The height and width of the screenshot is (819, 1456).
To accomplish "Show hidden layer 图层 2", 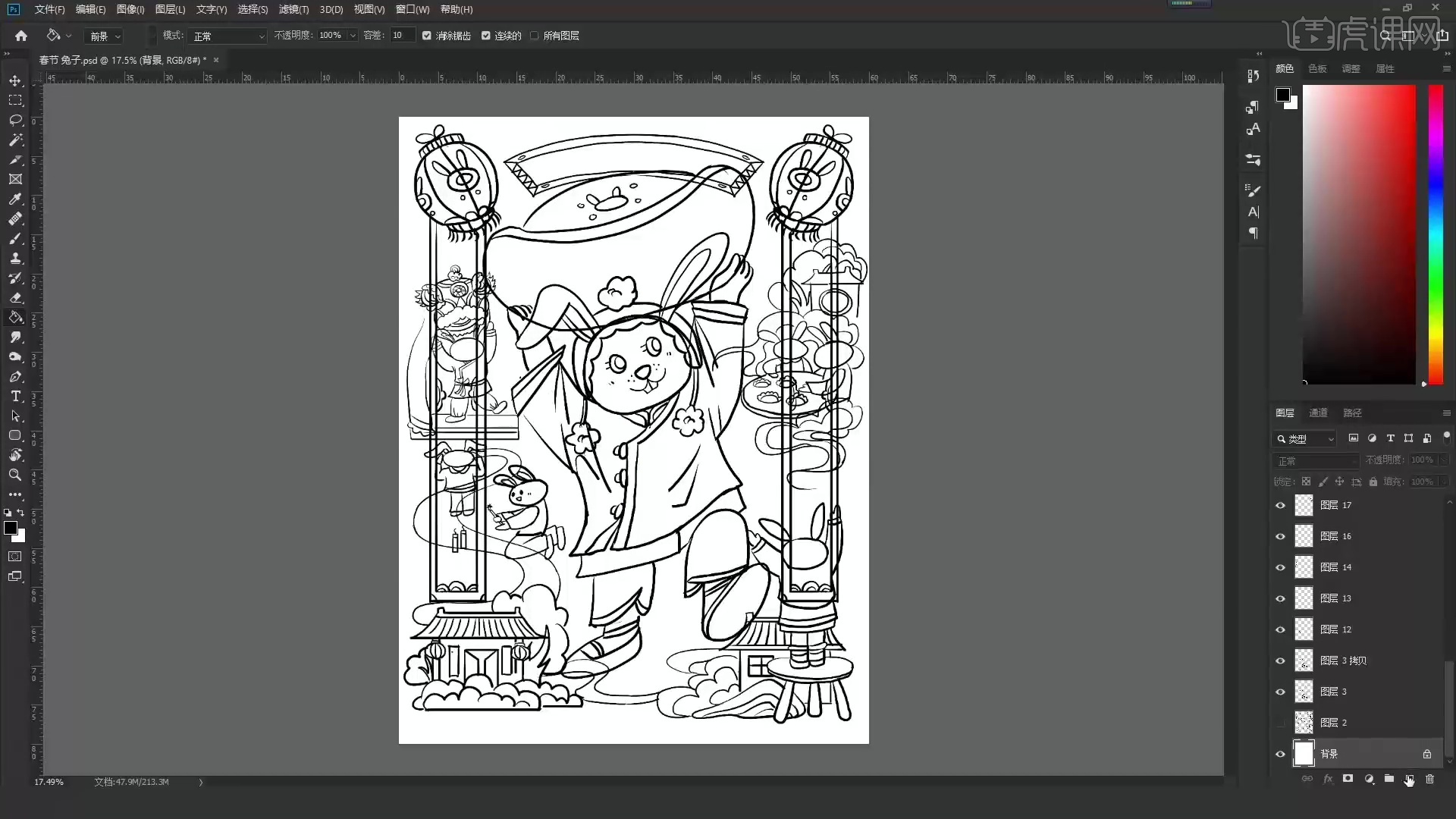I will tap(1280, 723).
